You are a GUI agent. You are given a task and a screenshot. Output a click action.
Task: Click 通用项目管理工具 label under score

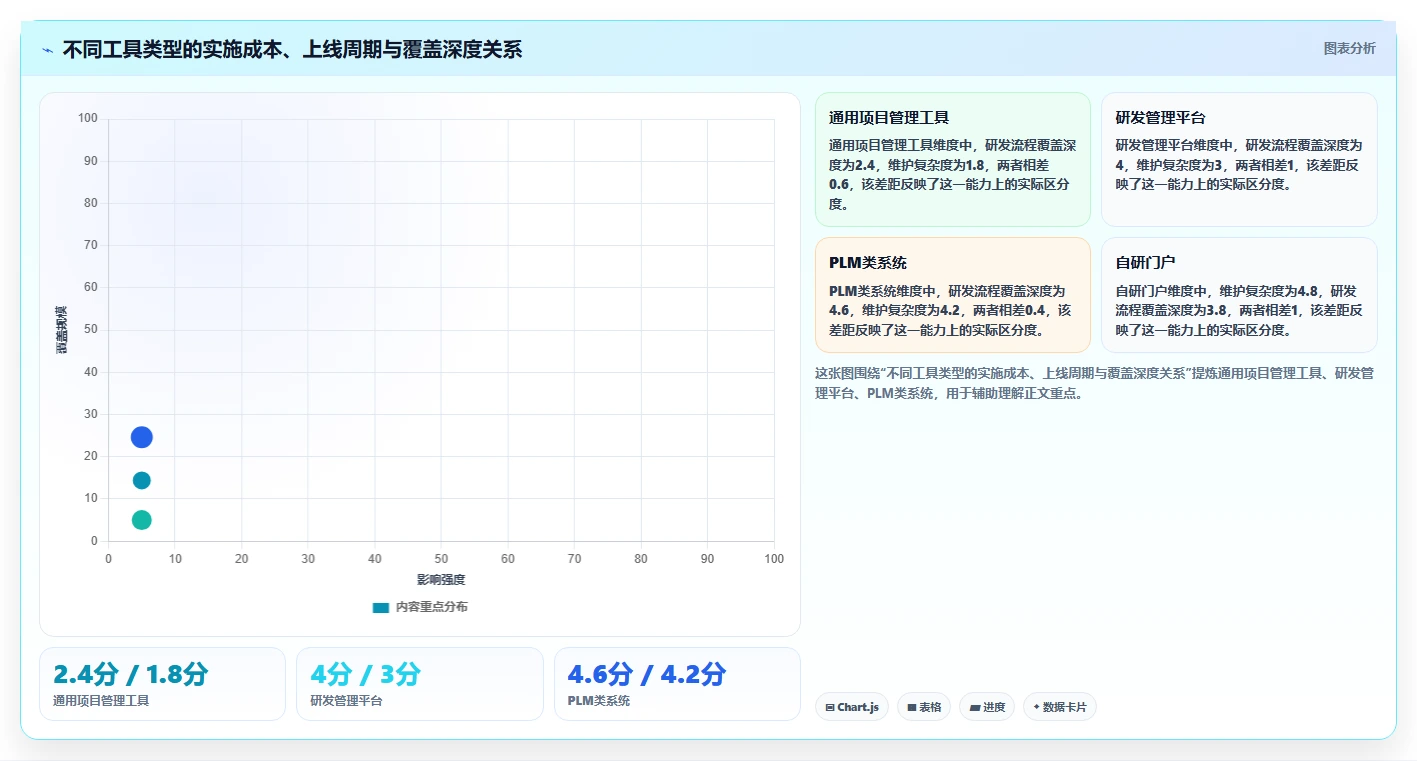point(101,701)
